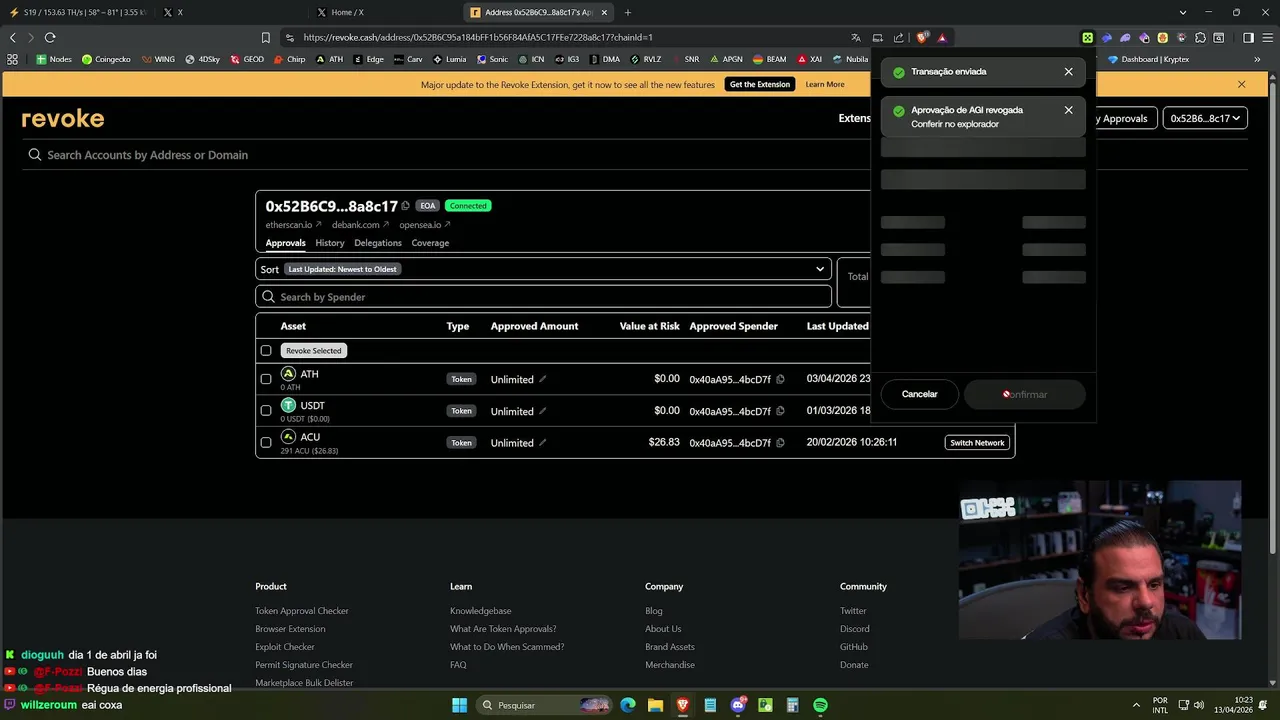The height and width of the screenshot is (720, 1280).
Task: Edit the ATH unlimited allowance pencil
Action: (x=543, y=379)
